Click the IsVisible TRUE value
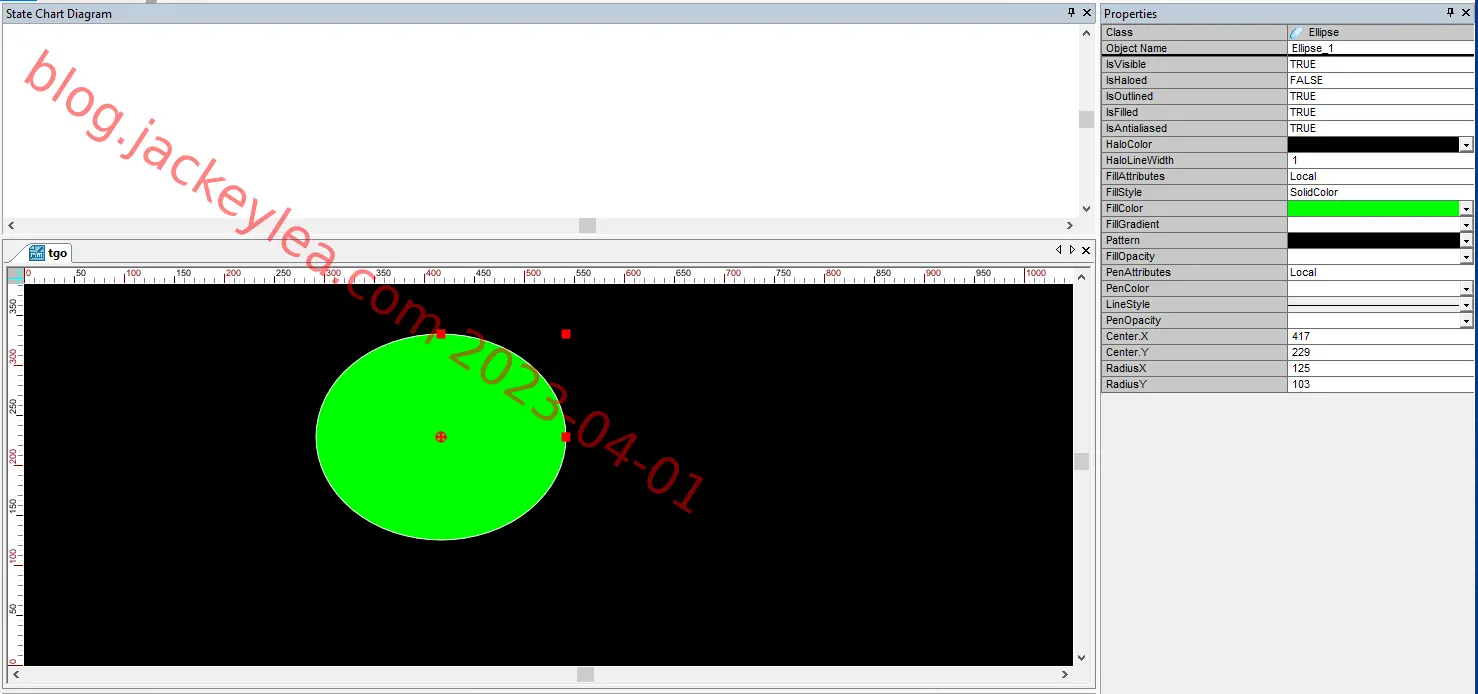This screenshot has height=694, width=1478. [1380, 64]
